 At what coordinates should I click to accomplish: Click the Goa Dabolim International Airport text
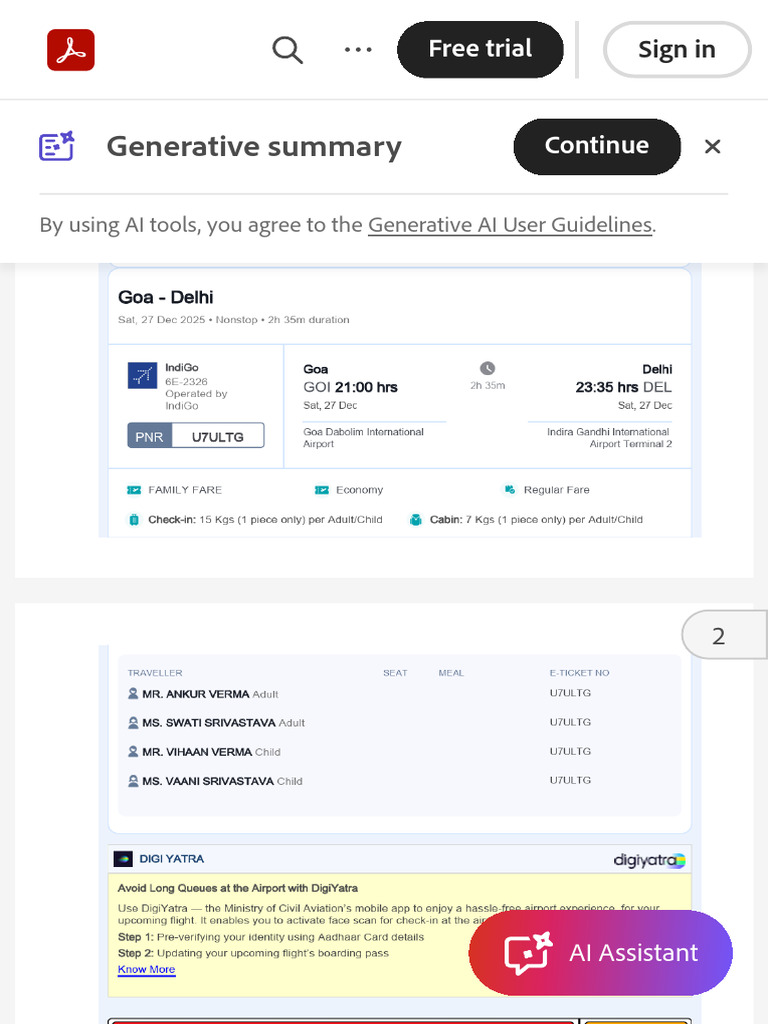(363, 438)
